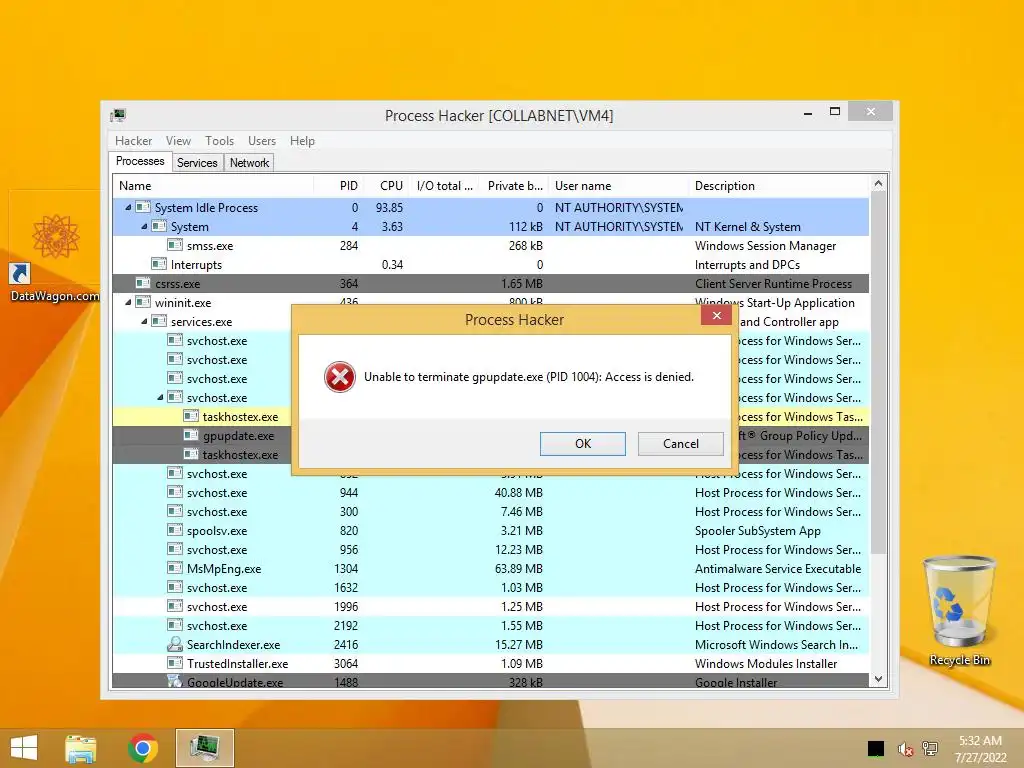This screenshot has width=1024, height=768.
Task: Select the svchost.exe row with PID 944
Action: coord(490,492)
